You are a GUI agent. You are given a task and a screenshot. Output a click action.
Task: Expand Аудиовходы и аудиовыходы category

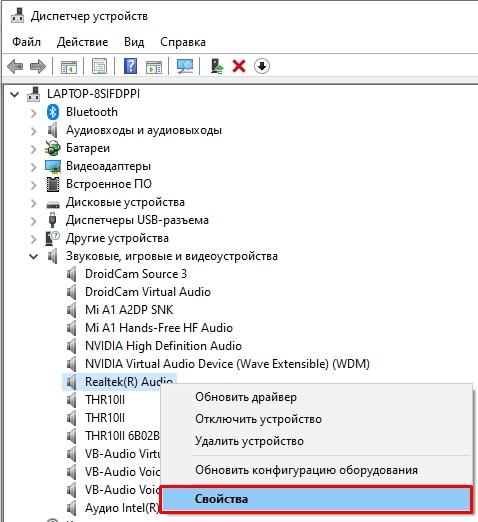coord(34,131)
